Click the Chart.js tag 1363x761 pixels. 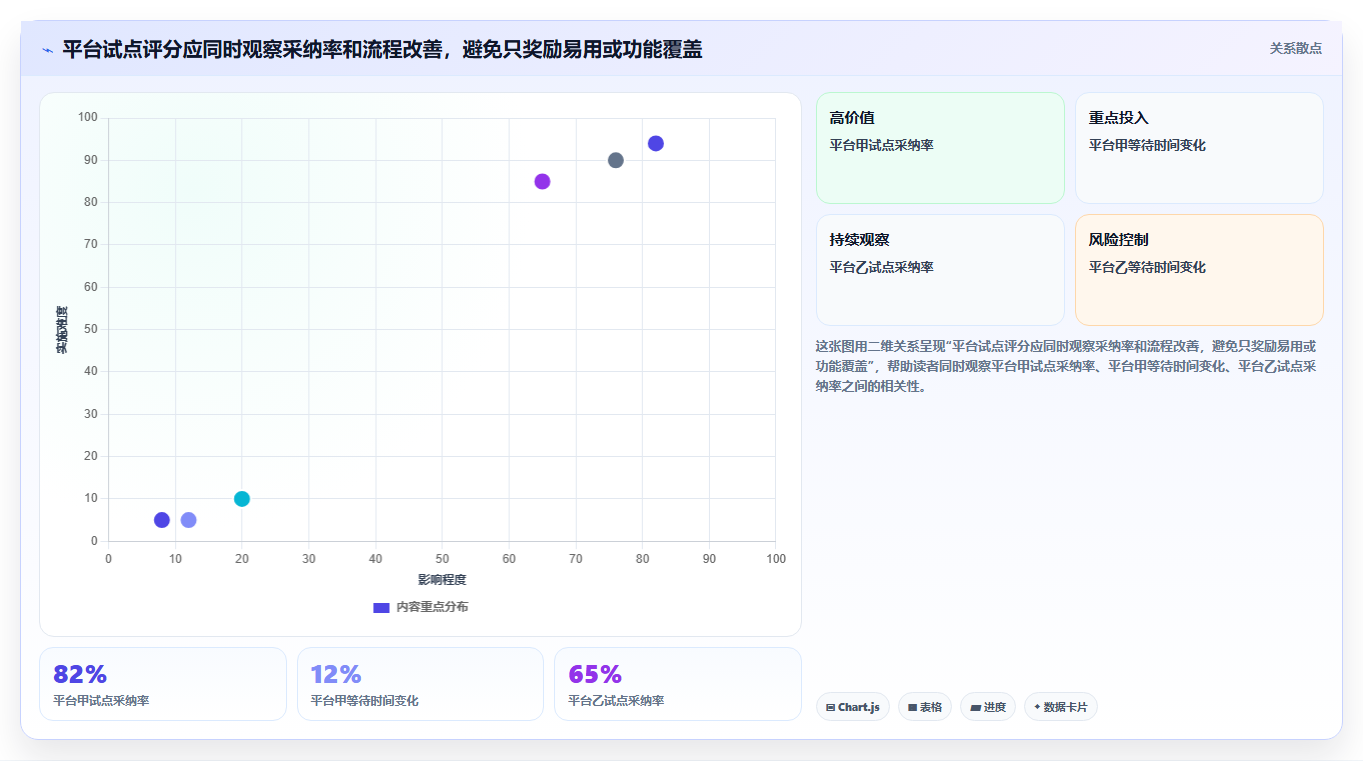[853, 707]
